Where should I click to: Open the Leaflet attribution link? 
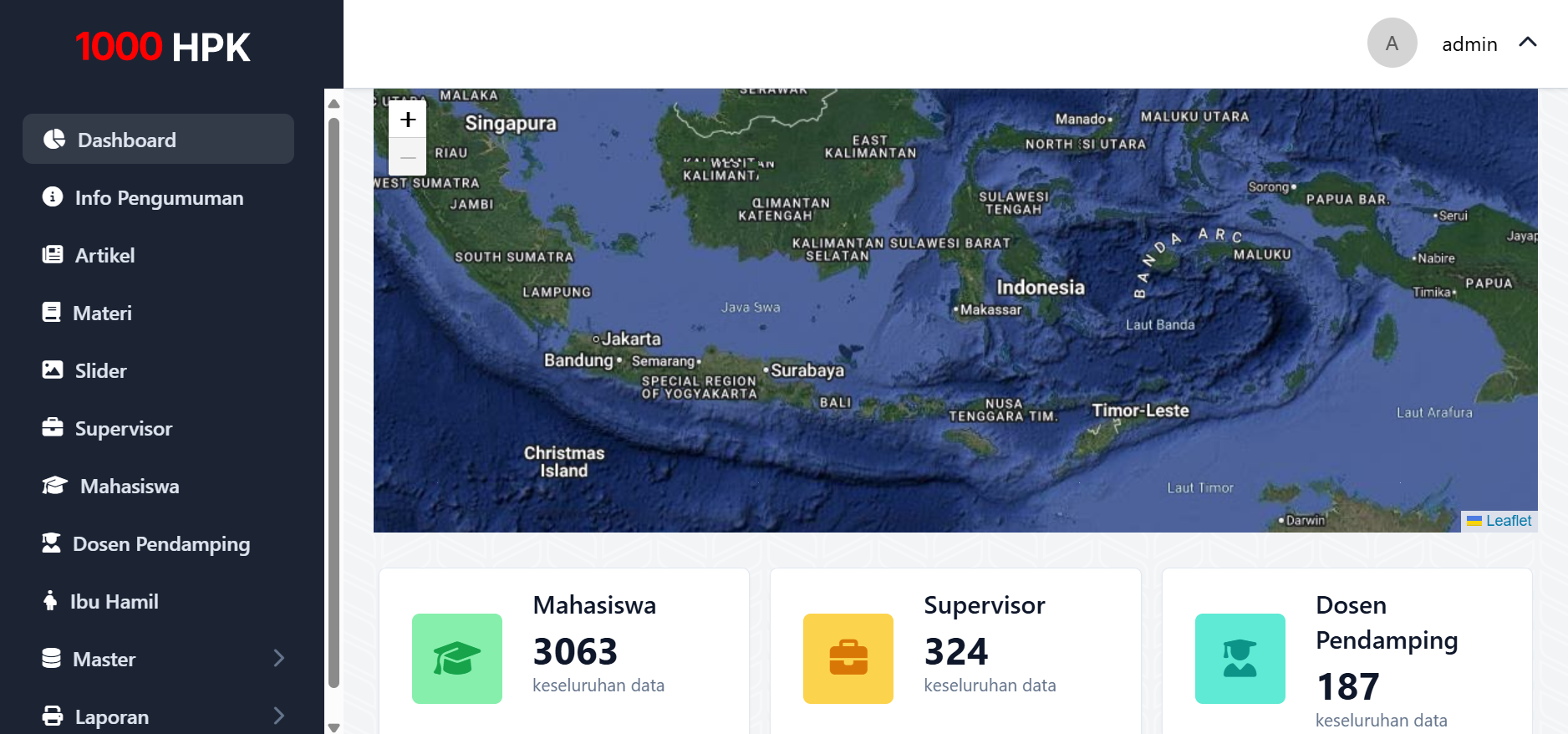click(x=1508, y=521)
